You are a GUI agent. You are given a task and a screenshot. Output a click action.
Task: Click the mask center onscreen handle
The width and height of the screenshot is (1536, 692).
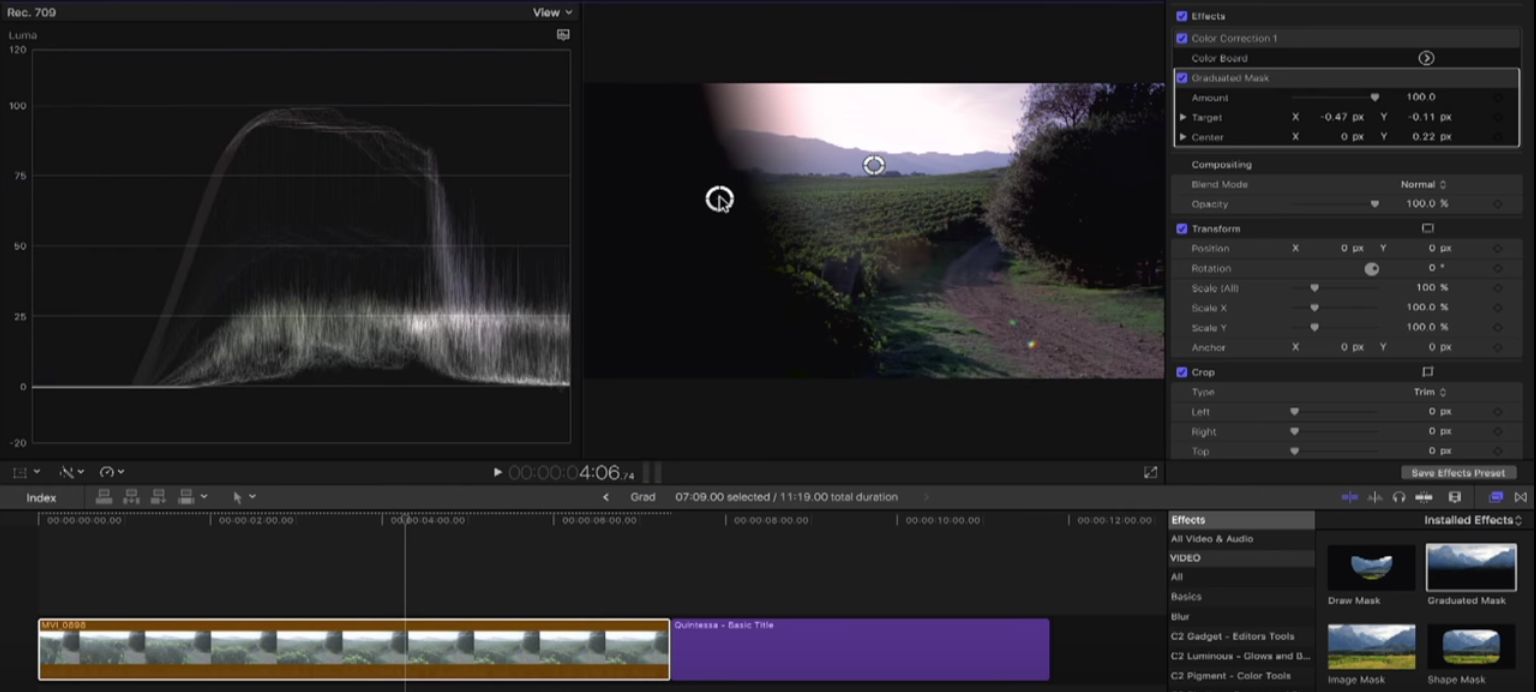[x=874, y=164]
